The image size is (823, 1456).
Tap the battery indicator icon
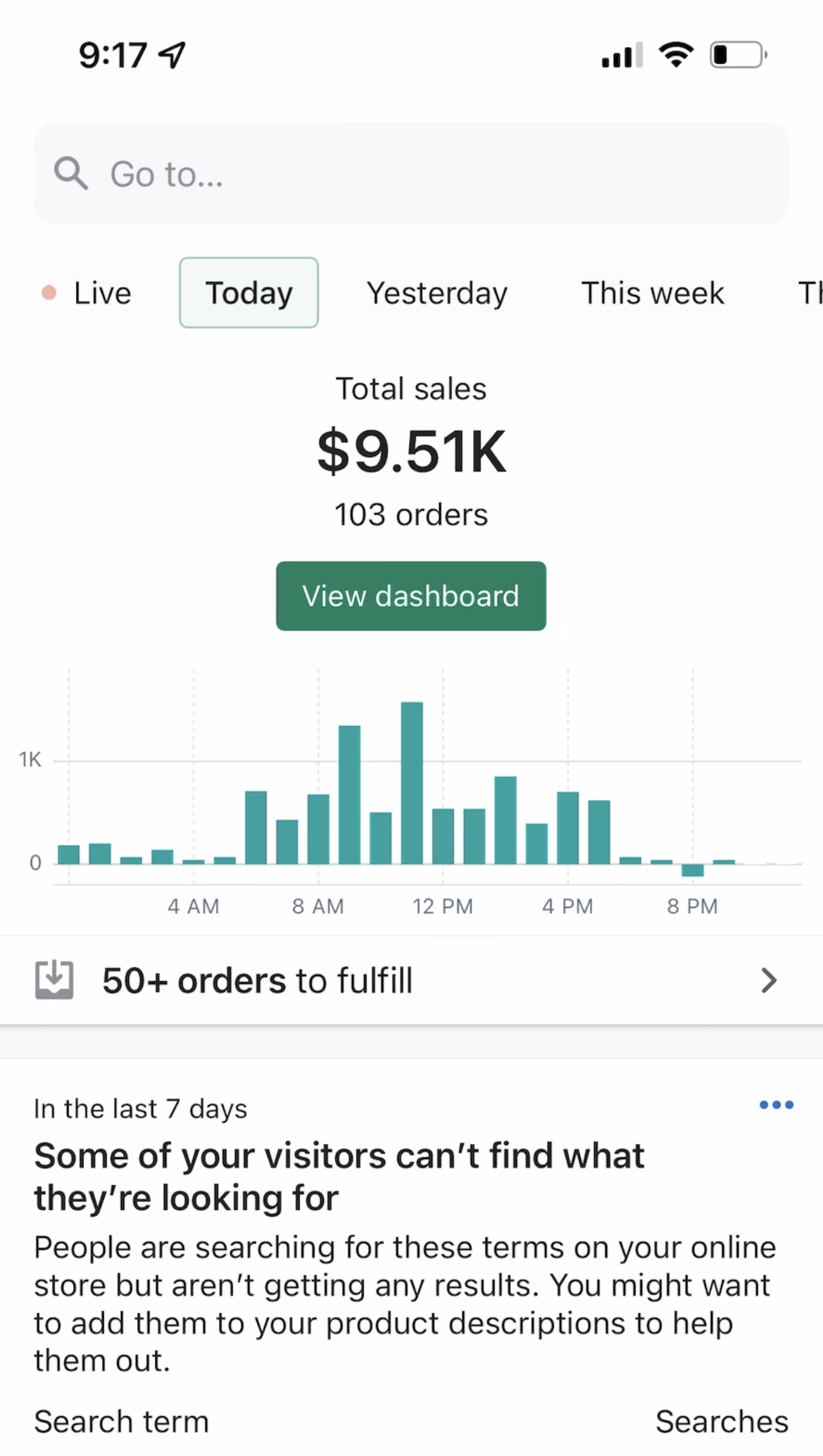pos(738,55)
